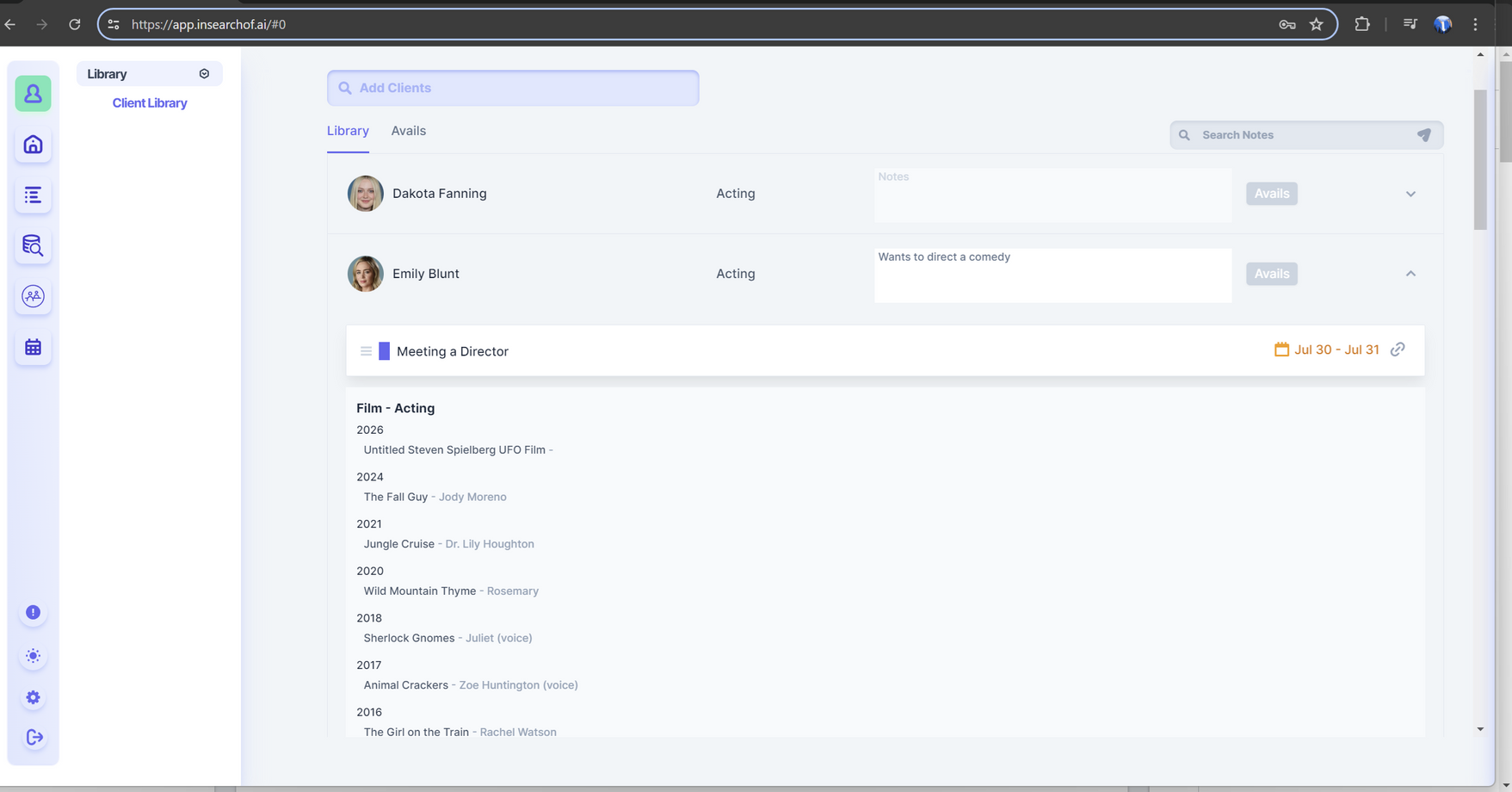This screenshot has height=792, width=1512.
Task: Click the drag handle beside Meeting a Director
Action: (366, 351)
